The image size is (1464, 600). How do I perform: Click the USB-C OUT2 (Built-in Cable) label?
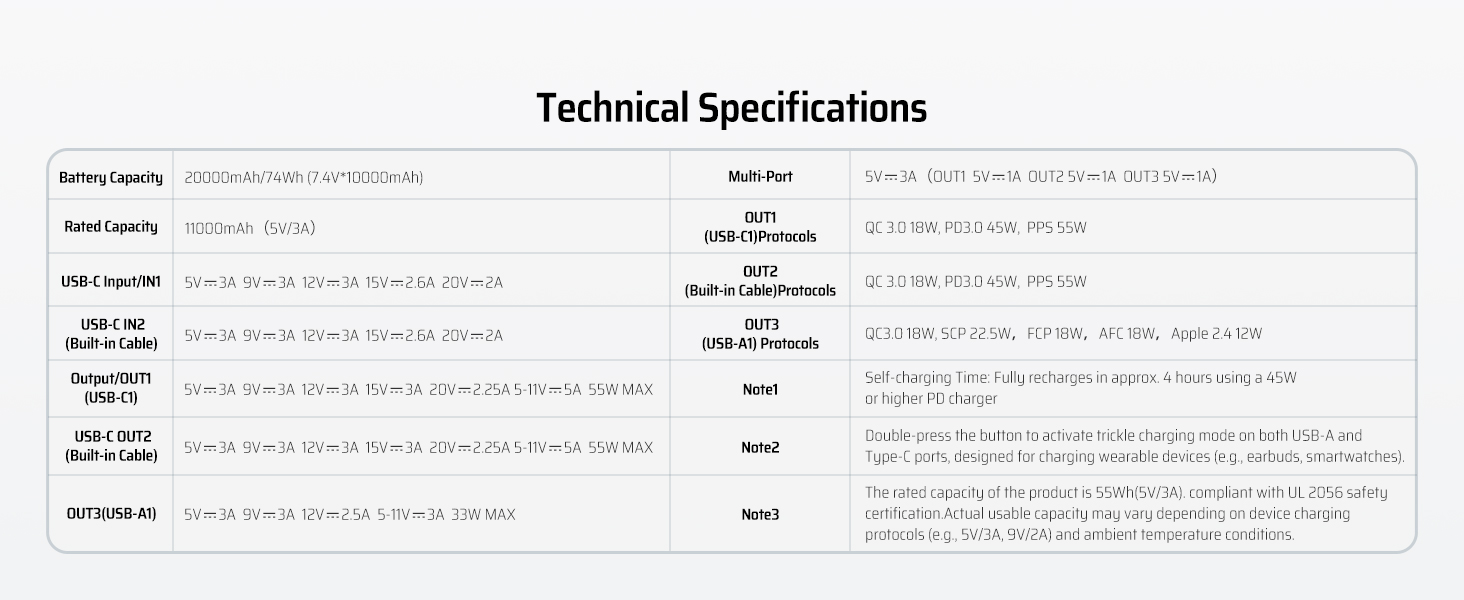[x=110, y=446]
